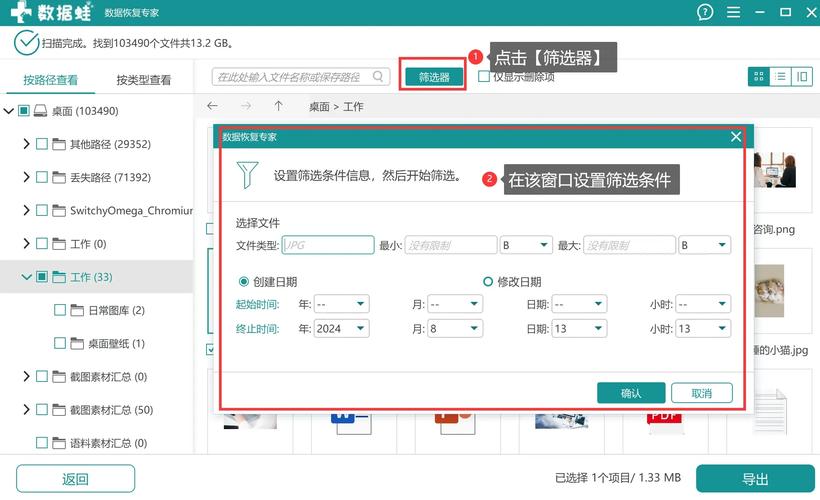This screenshot has height=500, width=820.
Task: Open the start time date dropdown
Action: (579, 304)
